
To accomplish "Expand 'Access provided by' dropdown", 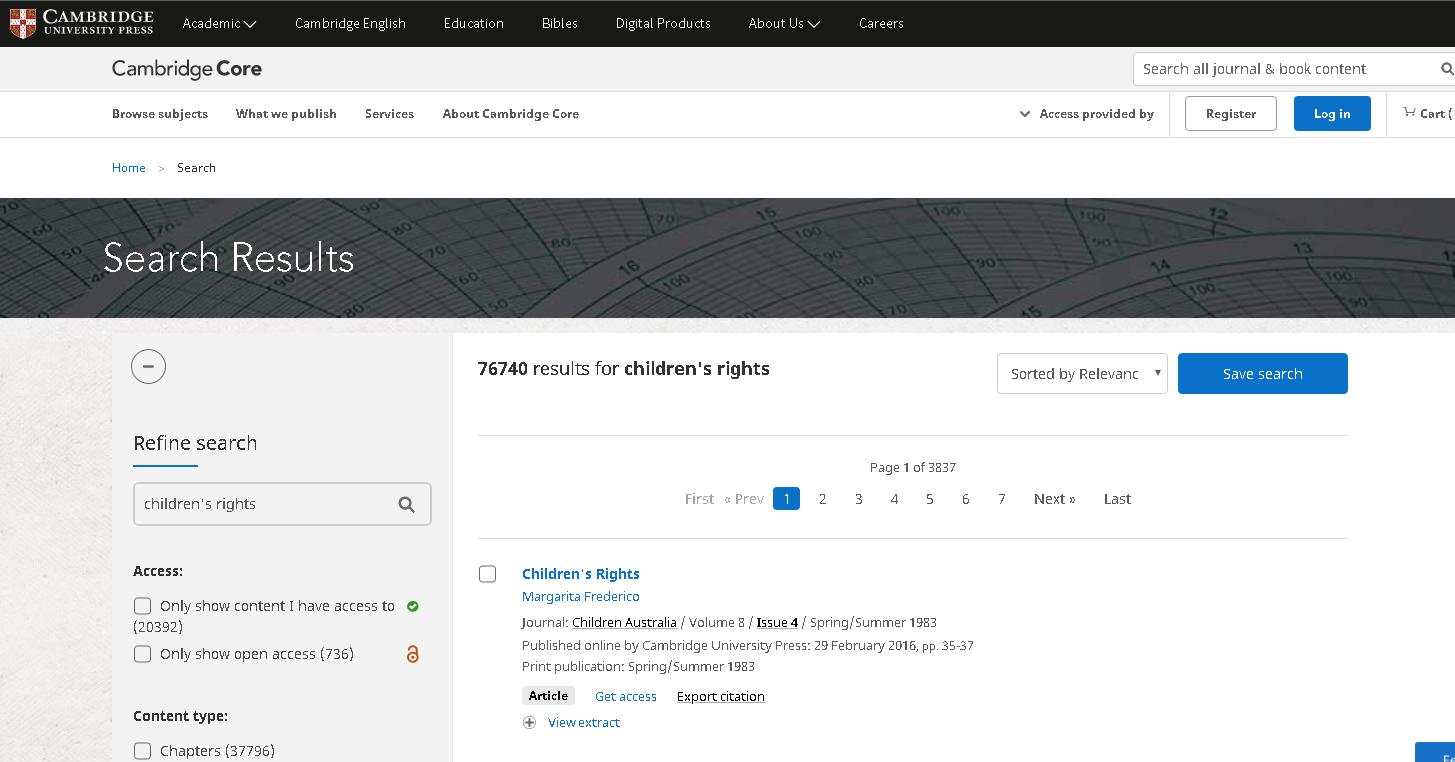I will [1086, 114].
